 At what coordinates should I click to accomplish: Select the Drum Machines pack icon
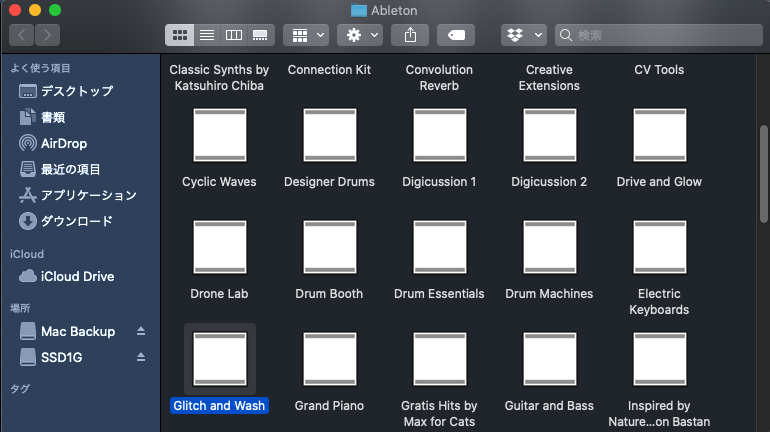pyautogui.click(x=550, y=247)
